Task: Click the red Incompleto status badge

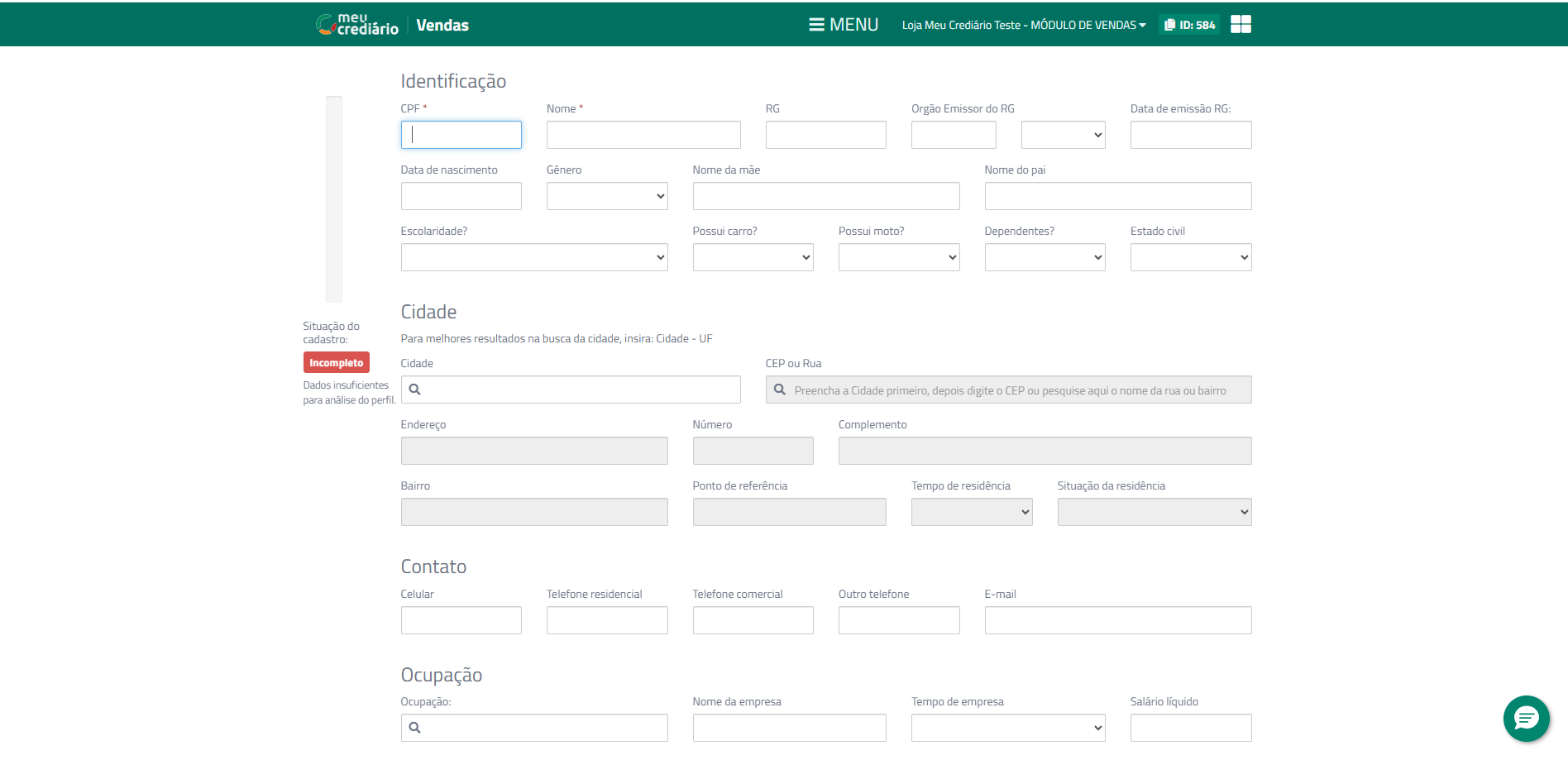Action: pos(336,363)
